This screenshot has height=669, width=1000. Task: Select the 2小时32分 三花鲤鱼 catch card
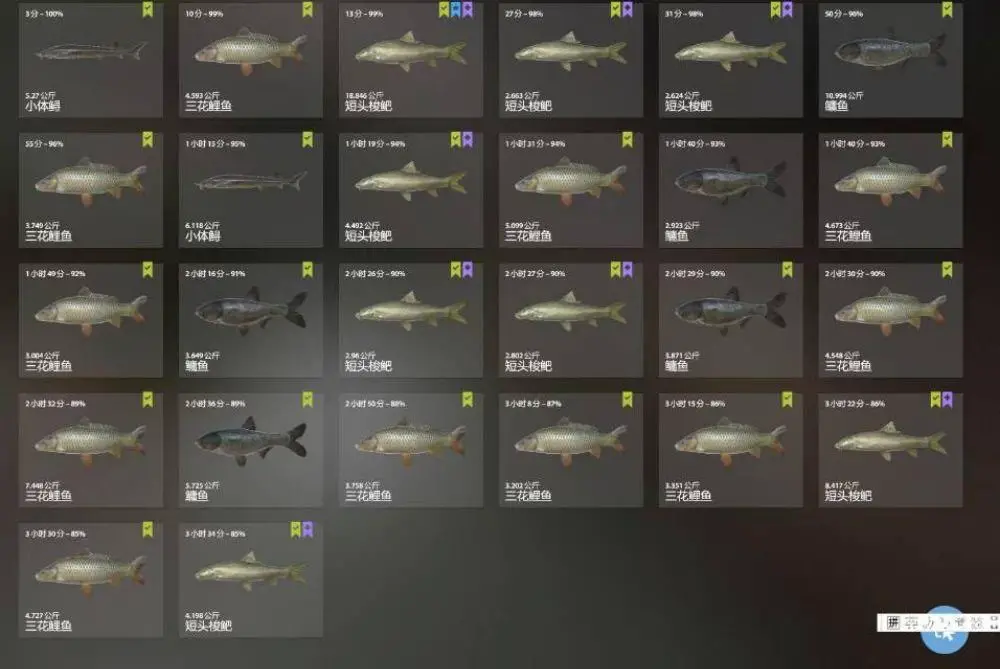(x=91, y=450)
